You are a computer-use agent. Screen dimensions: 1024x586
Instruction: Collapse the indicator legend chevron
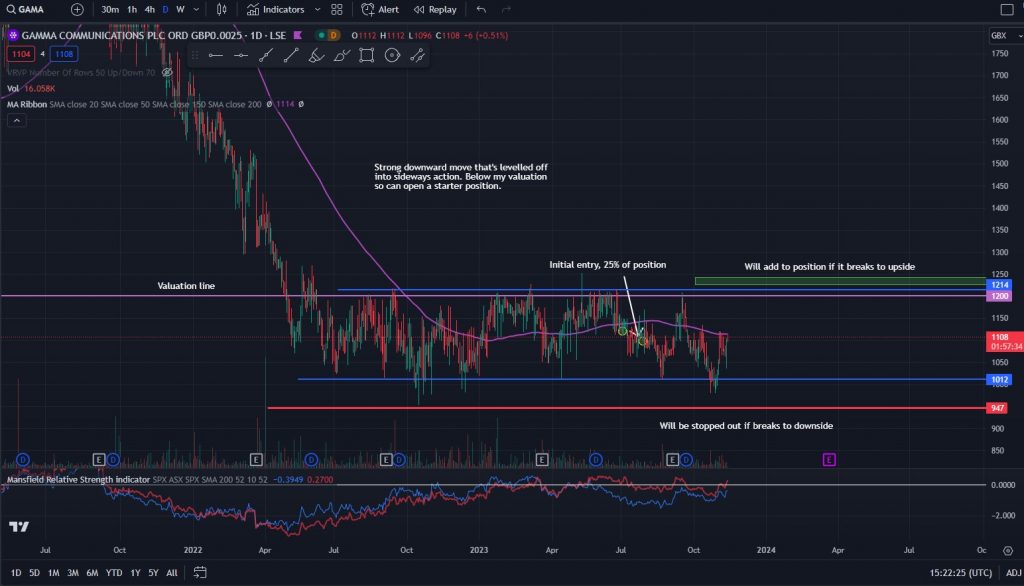pos(17,120)
